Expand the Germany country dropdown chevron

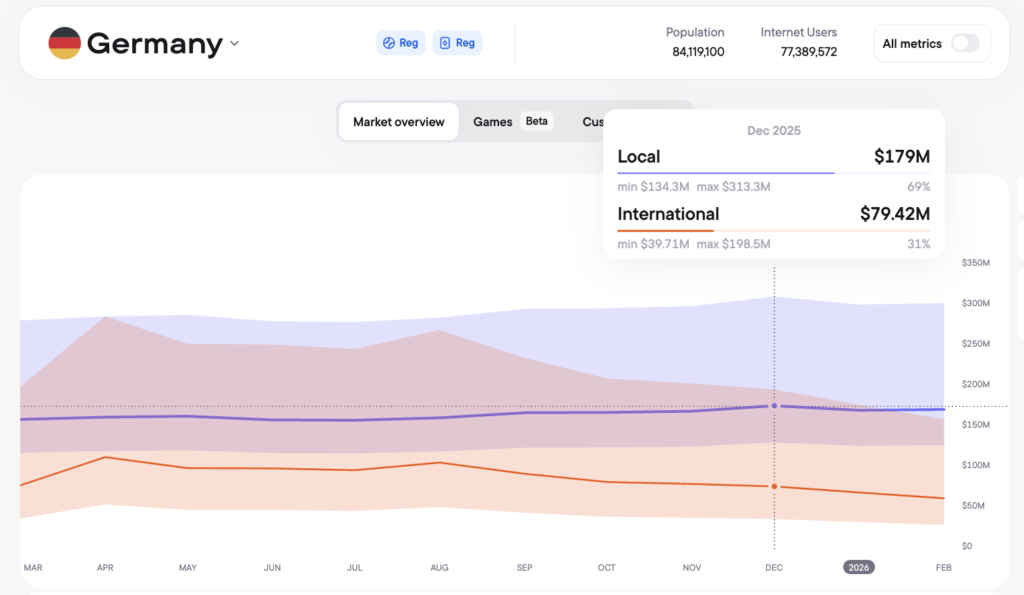click(x=234, y=43)
